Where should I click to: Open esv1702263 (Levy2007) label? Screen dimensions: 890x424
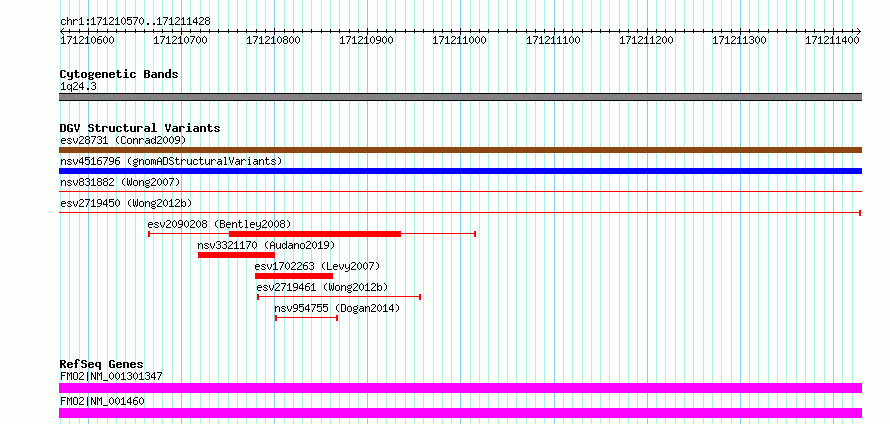(317, 266)
